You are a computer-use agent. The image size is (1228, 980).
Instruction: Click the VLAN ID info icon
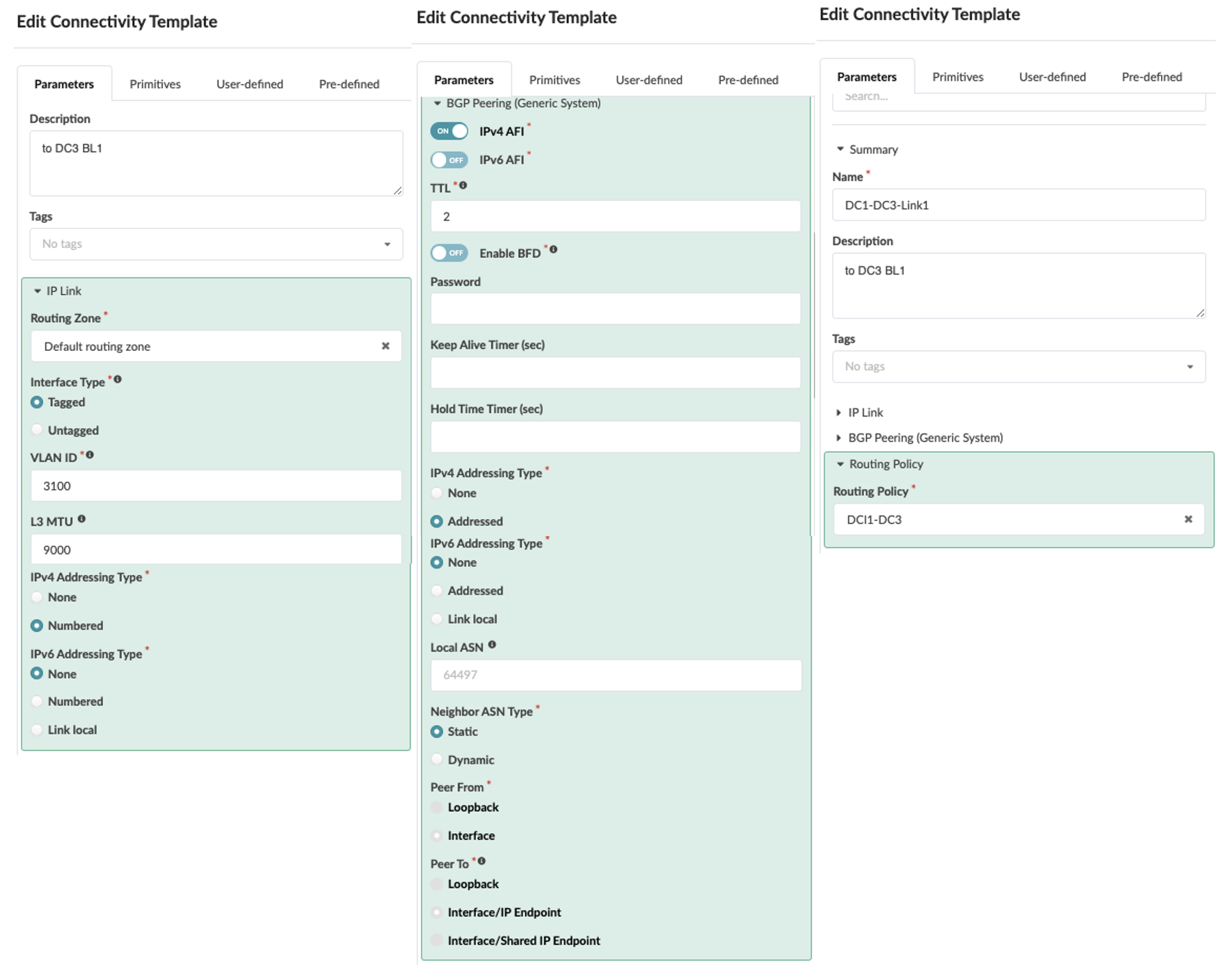[90, 455]
